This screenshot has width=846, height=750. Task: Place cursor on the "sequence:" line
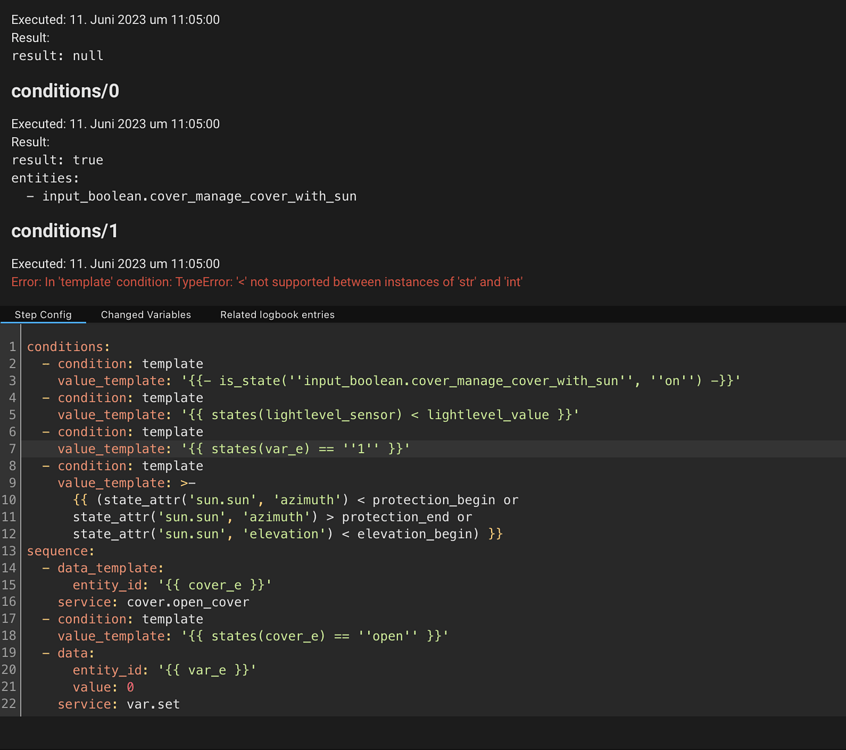(61, 551)
